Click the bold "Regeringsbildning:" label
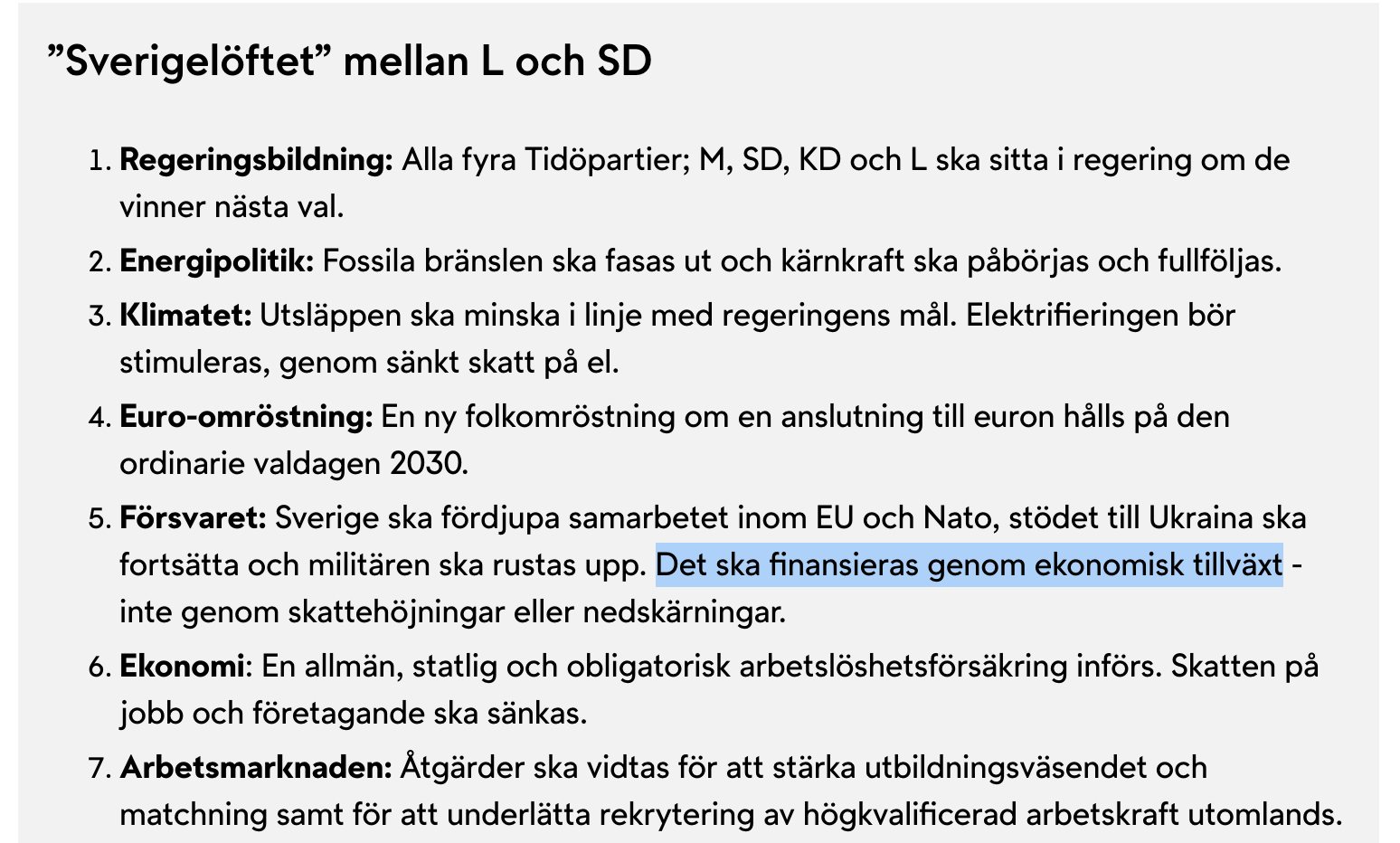This screenshot has height=843, width=1400. (x=256, y=160)
